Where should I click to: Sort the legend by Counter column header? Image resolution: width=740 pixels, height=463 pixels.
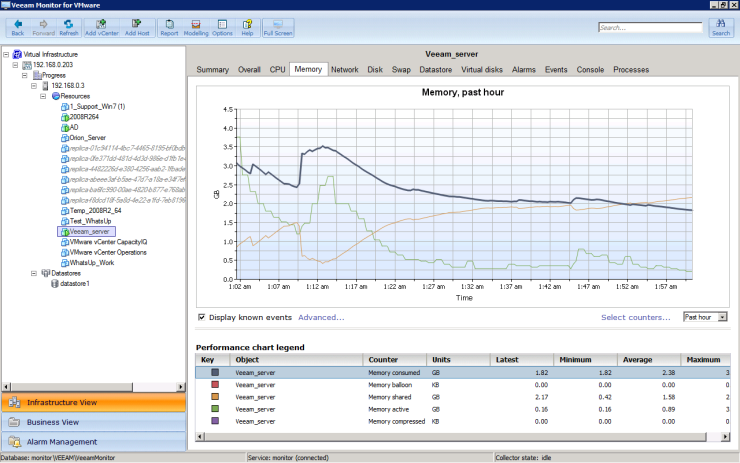[395, 360]
